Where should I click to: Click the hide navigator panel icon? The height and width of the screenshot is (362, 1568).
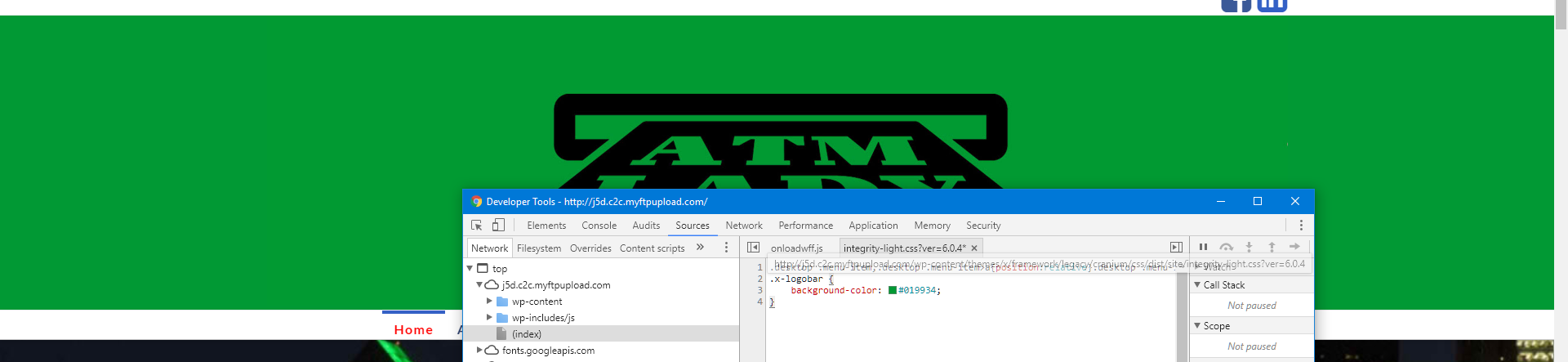pyautogui.click(x=753, y=248)
